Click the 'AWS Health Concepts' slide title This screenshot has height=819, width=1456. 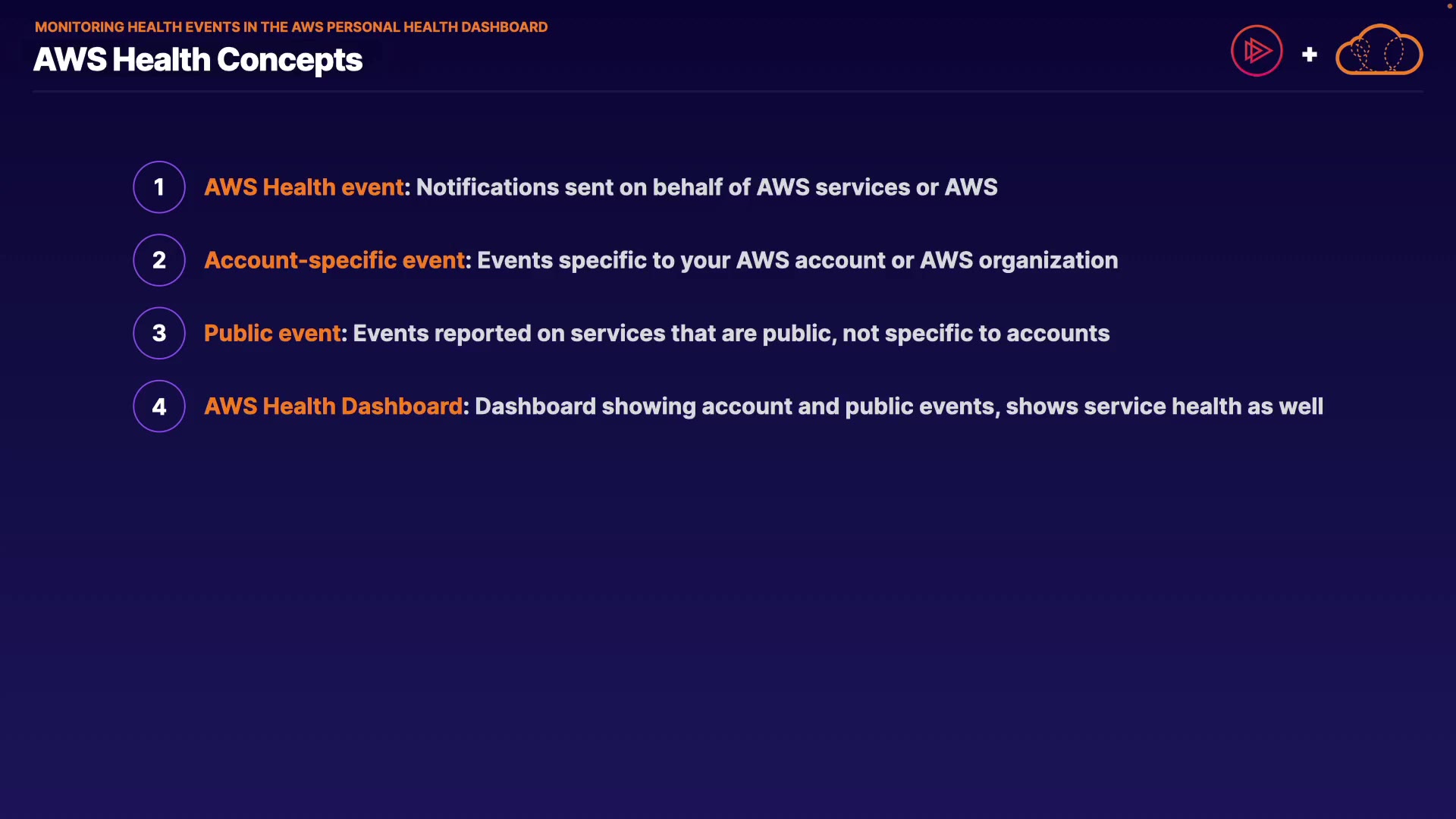point(198,60)
